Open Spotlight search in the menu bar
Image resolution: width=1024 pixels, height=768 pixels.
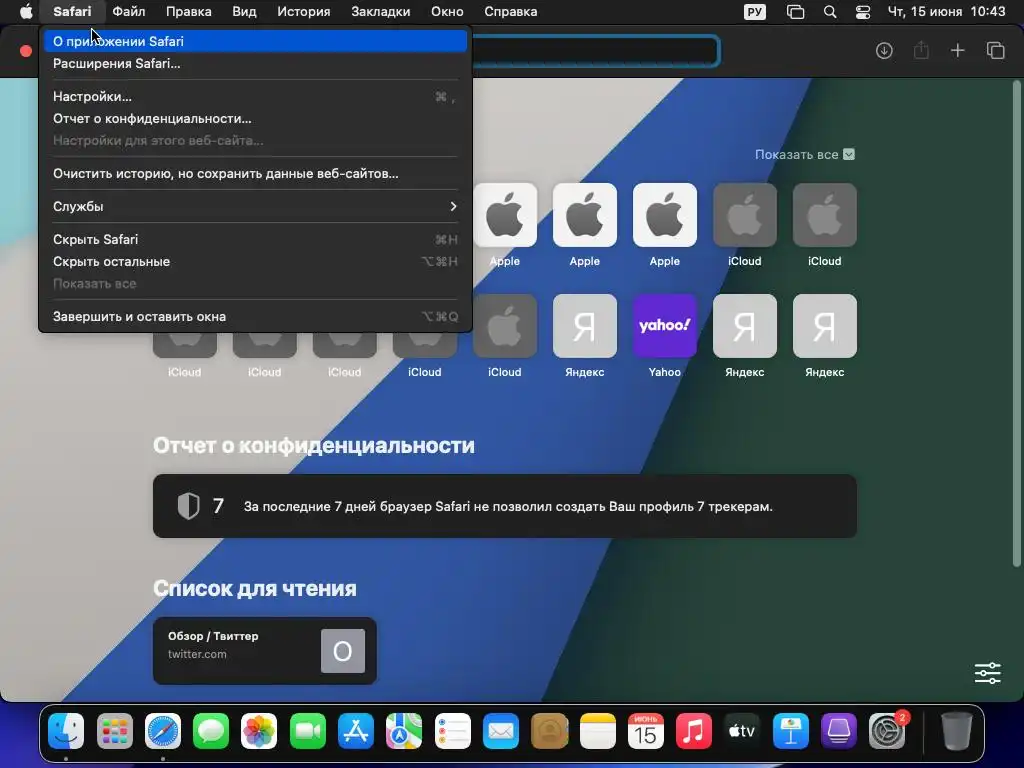tap(830, 12)
